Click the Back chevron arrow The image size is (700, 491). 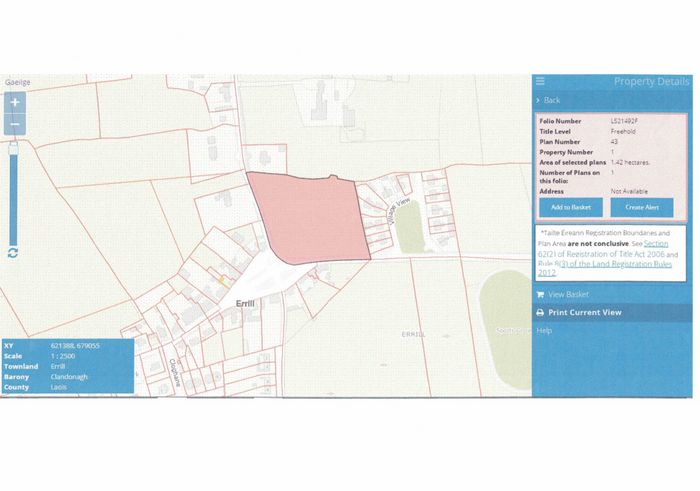[x=538, y=100]
